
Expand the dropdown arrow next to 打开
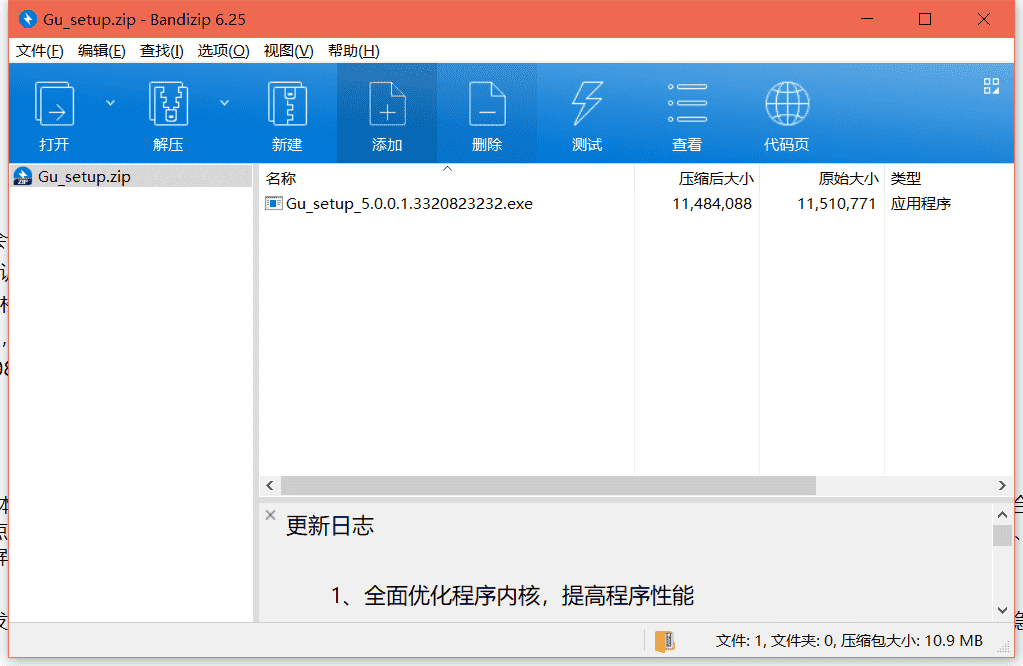click(x=110, y=103)
